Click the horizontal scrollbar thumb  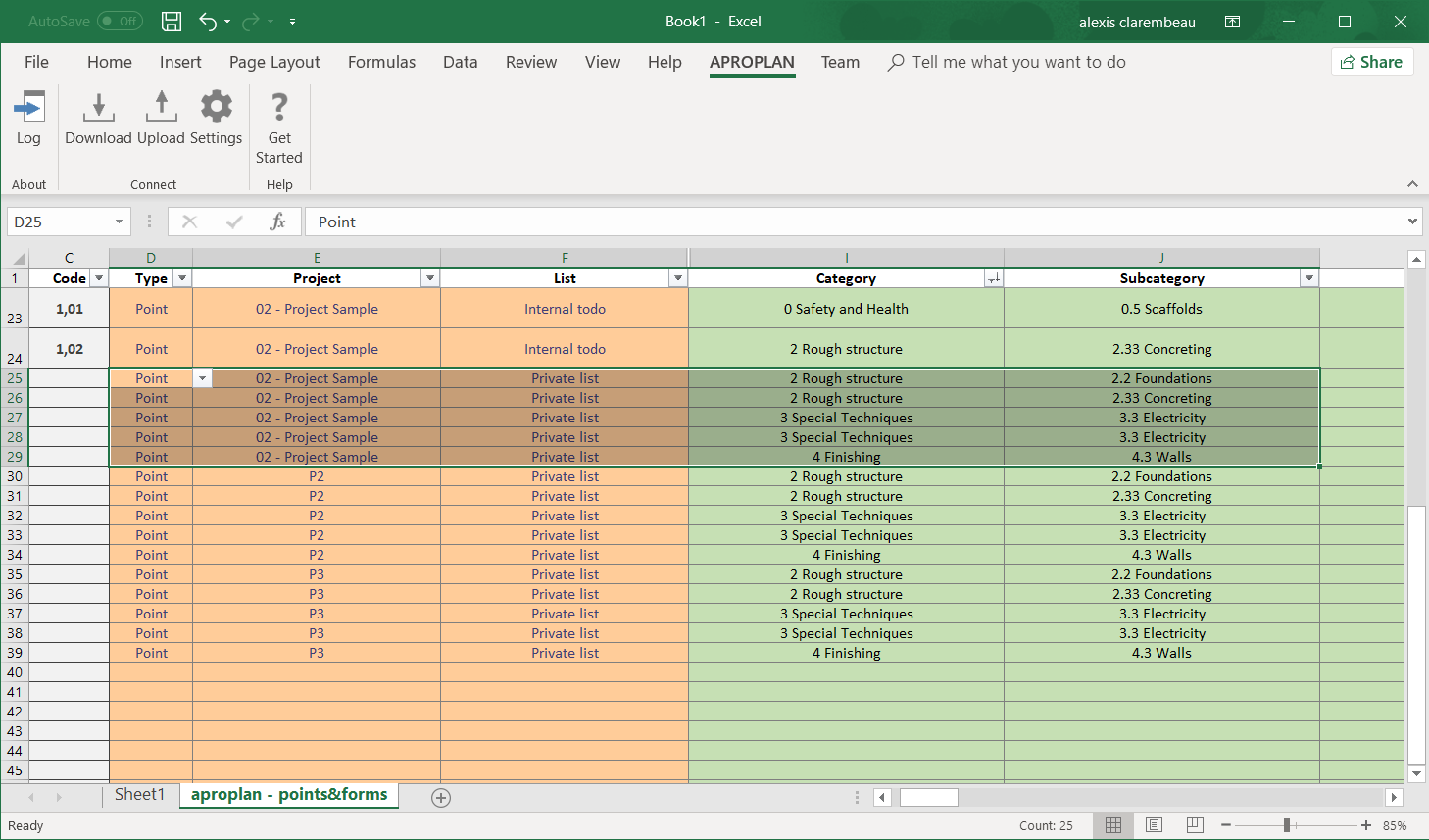928,797
